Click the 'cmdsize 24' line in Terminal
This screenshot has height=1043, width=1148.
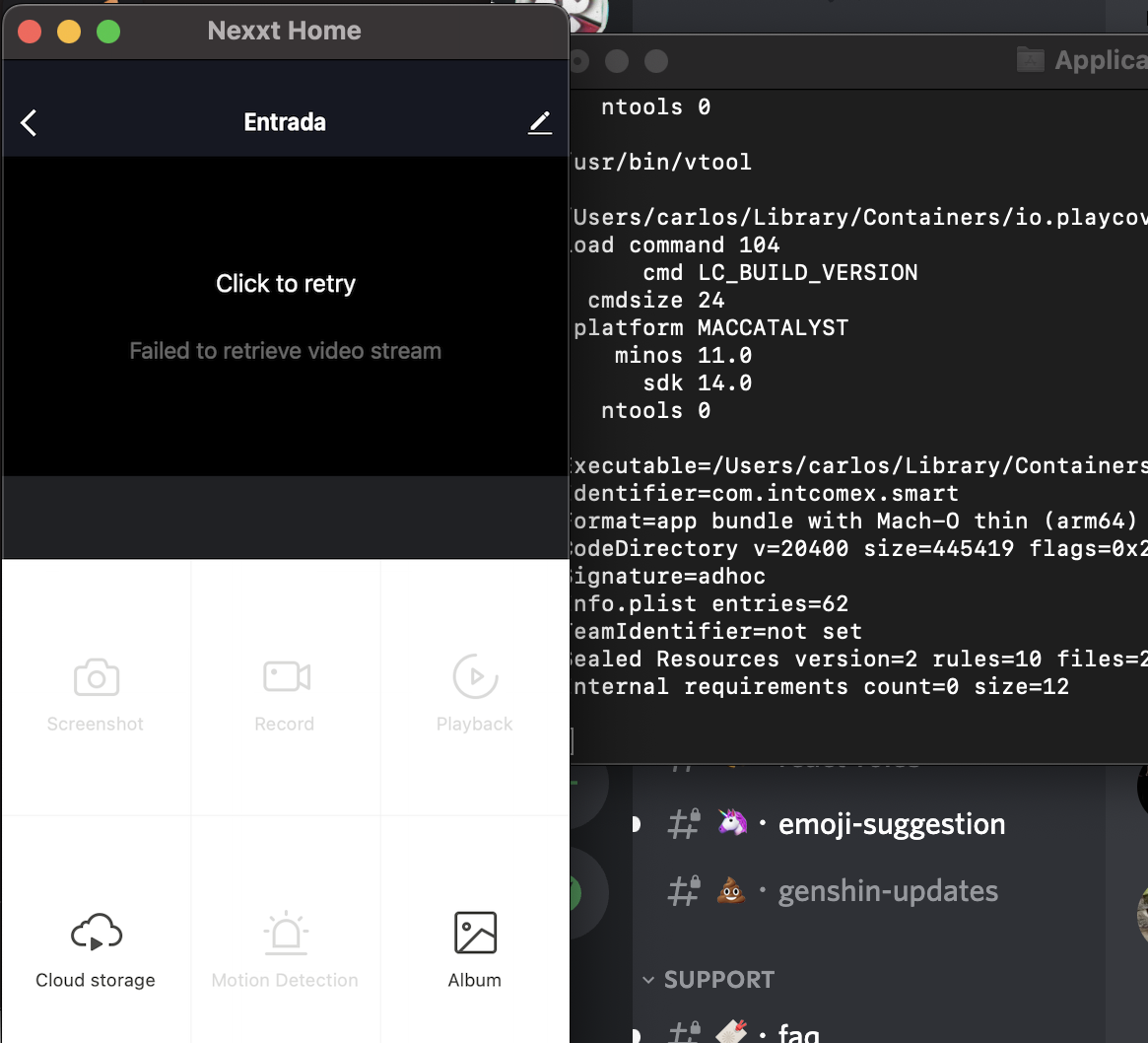[656, 301]
